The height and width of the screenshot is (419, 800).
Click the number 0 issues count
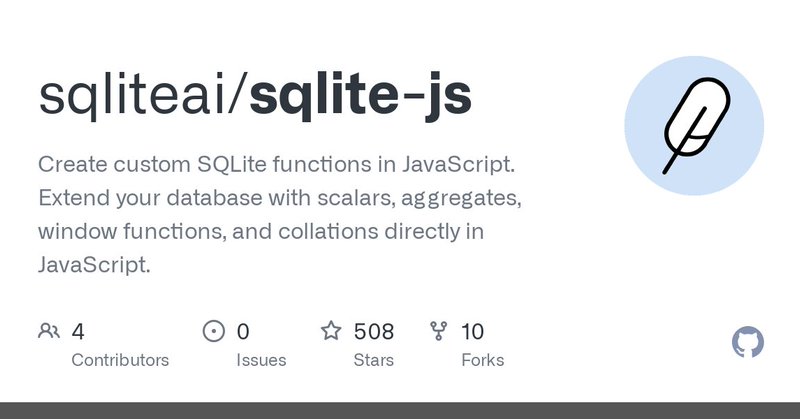click(x=243, y=332)
